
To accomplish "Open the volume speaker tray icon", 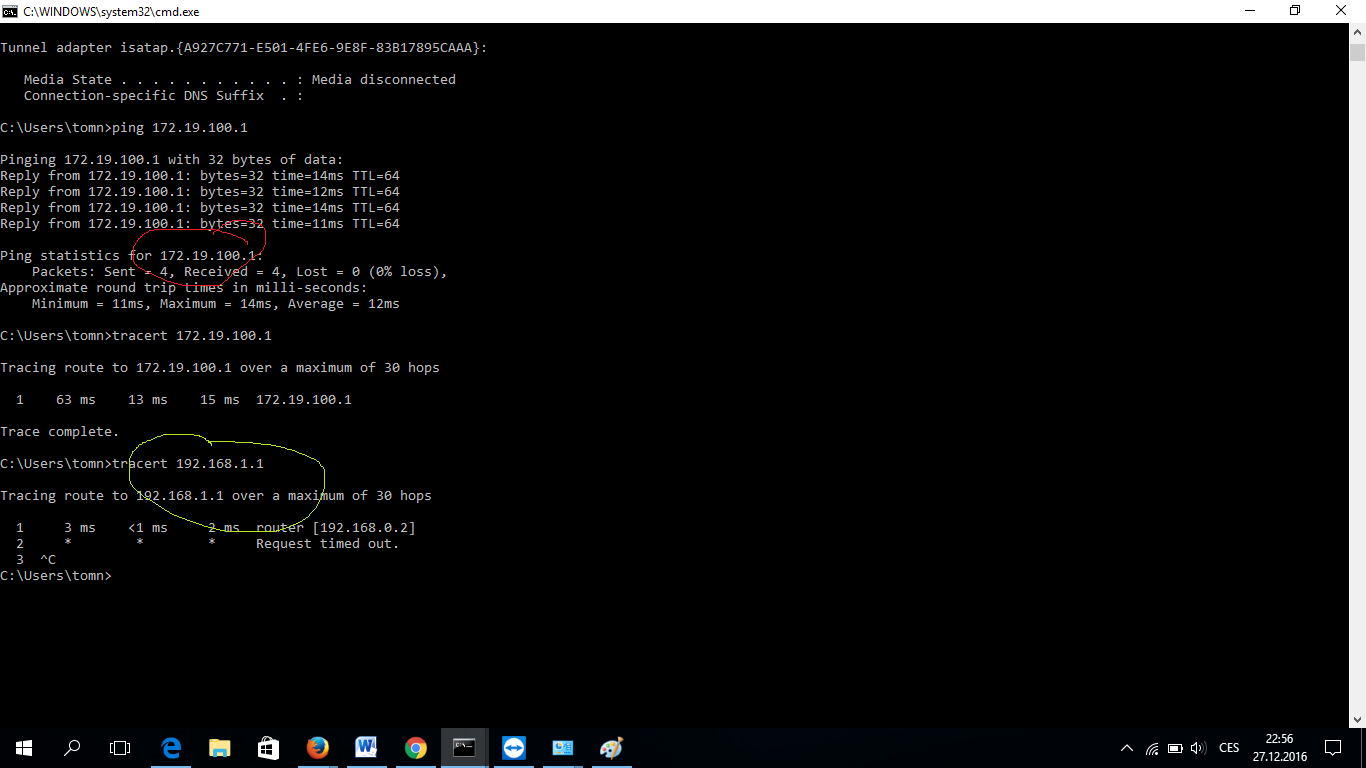I will tap(1198, 748).
